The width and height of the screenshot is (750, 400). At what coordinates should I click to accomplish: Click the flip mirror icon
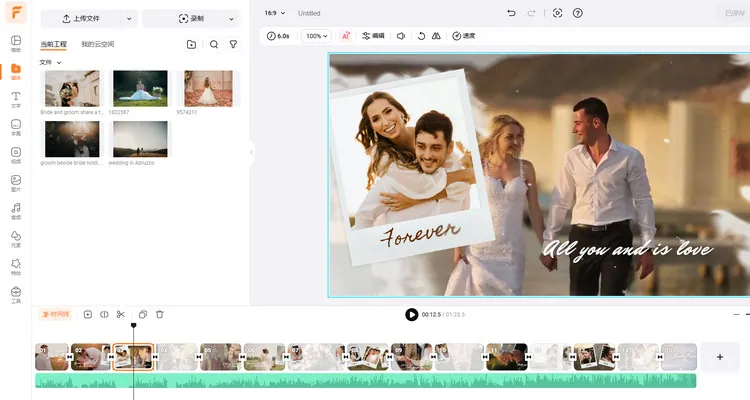point(436,36)
